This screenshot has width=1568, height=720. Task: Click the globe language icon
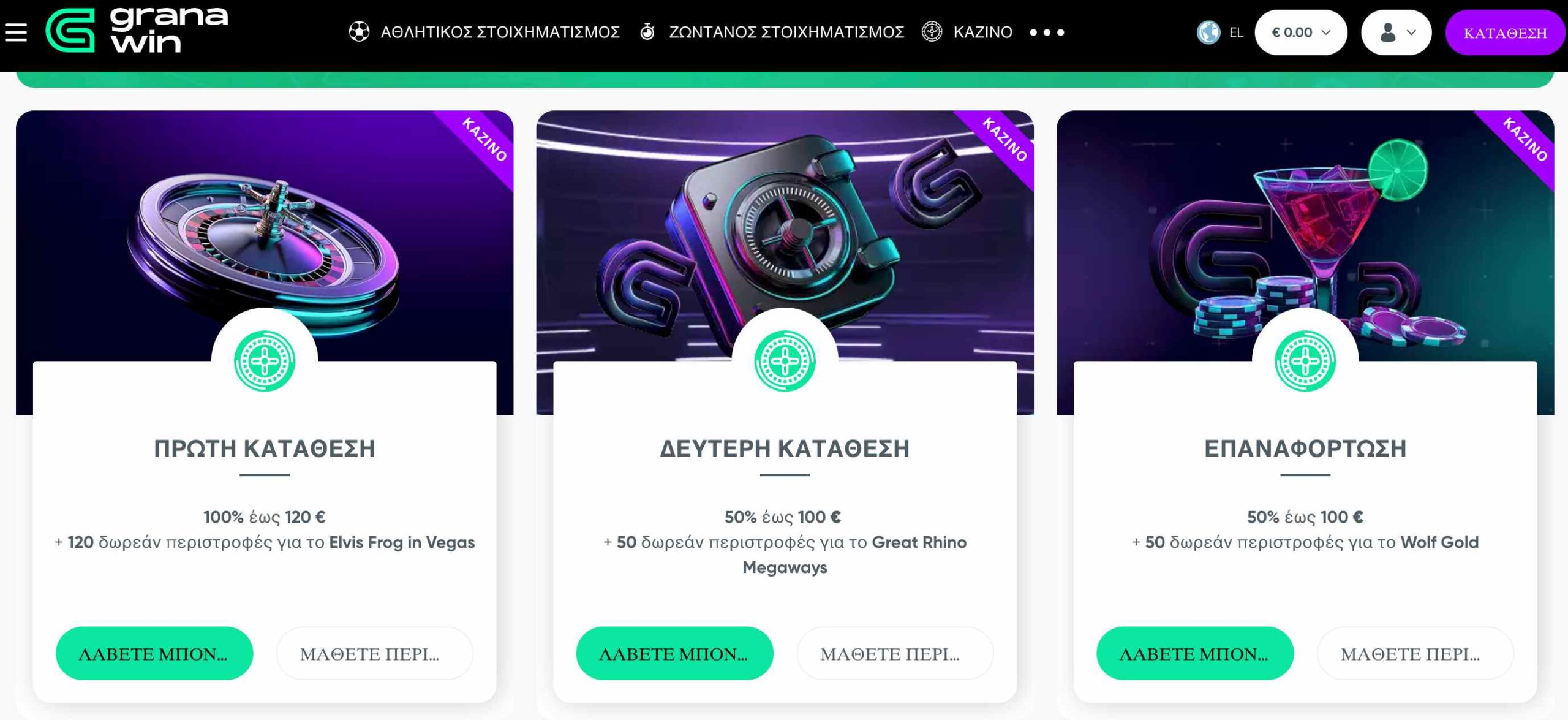click(x=1208, y=32)
